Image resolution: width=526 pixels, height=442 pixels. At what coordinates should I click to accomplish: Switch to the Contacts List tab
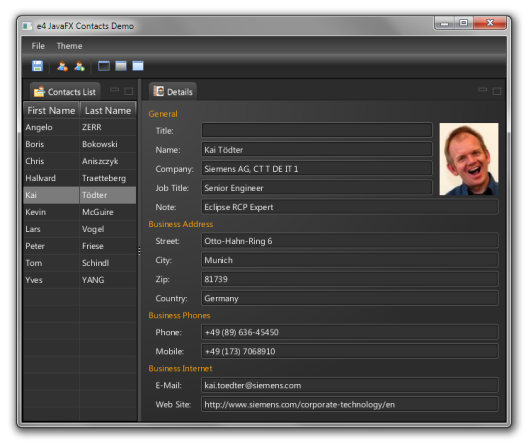coord(65,92)
